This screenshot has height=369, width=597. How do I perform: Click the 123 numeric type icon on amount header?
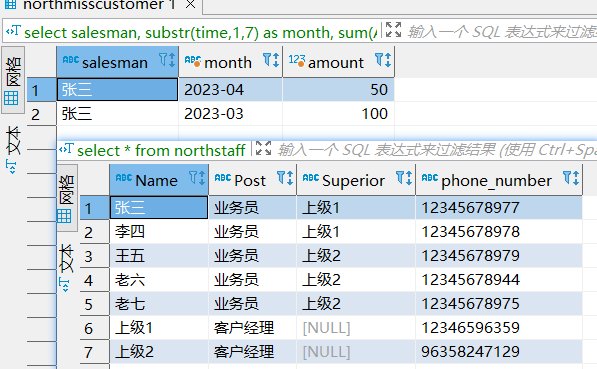[297, 61]
